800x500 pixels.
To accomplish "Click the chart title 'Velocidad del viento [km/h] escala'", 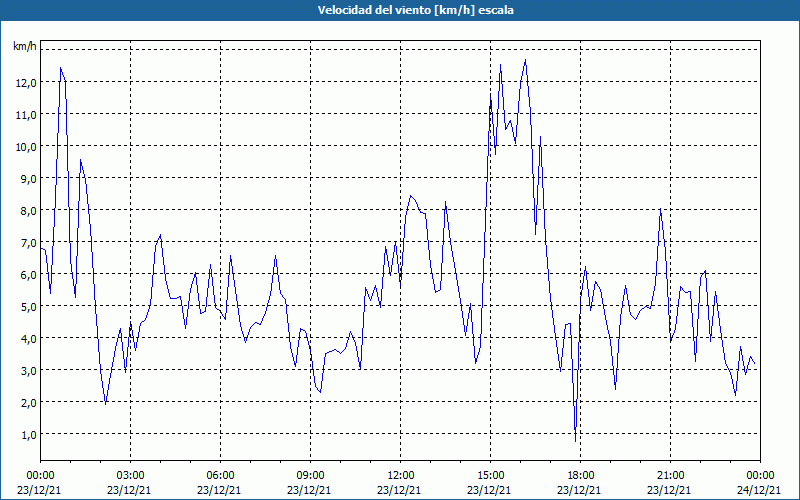I will click(415, 10).
